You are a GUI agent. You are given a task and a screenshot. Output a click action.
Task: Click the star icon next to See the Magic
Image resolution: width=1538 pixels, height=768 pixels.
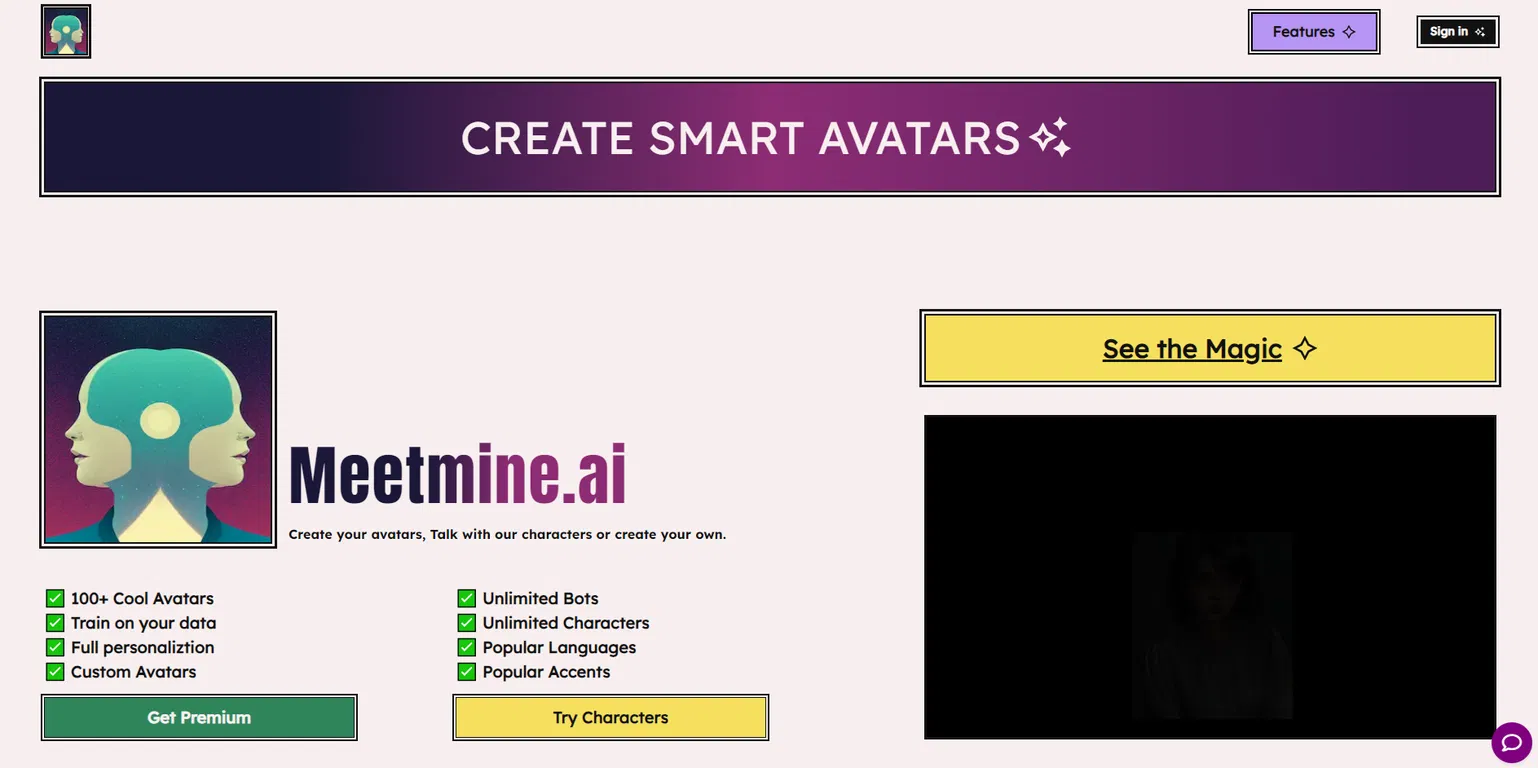click(x=1304, y=348)
